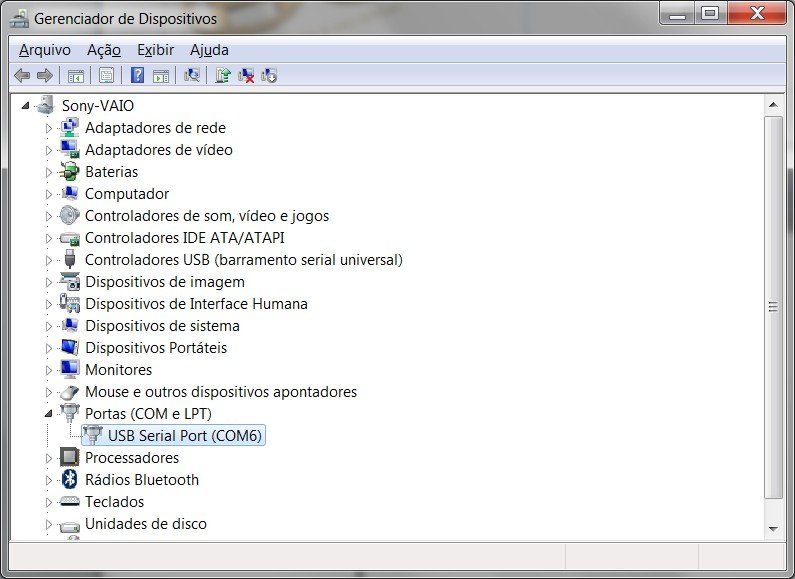Click the uninstall device toolbar icon
The width and height of the screenshot is (795, 579).
pyautogui.click(x=246, y=75)
